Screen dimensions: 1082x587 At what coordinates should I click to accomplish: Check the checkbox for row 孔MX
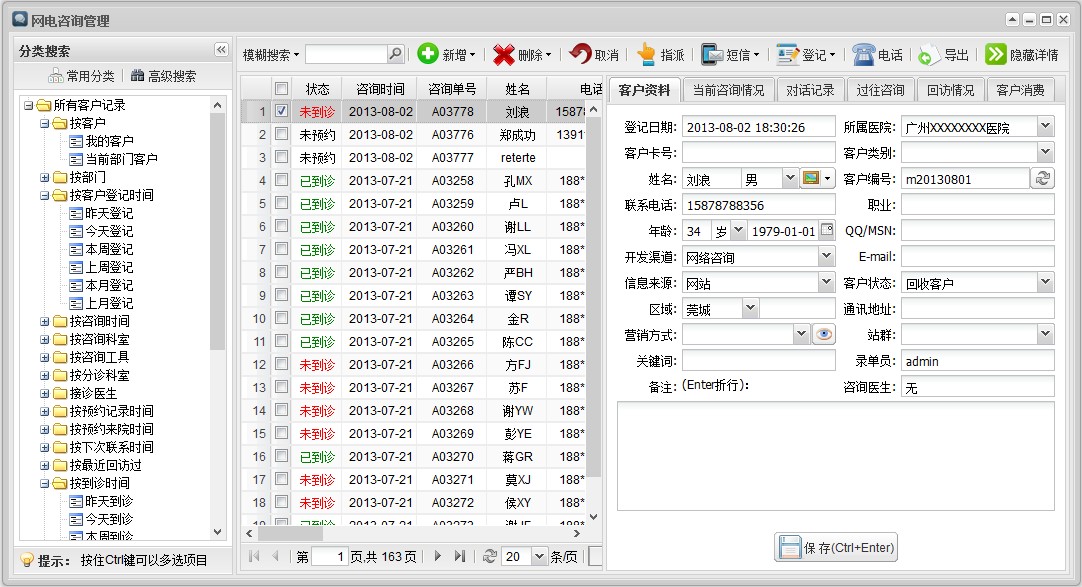pos(282,180)
